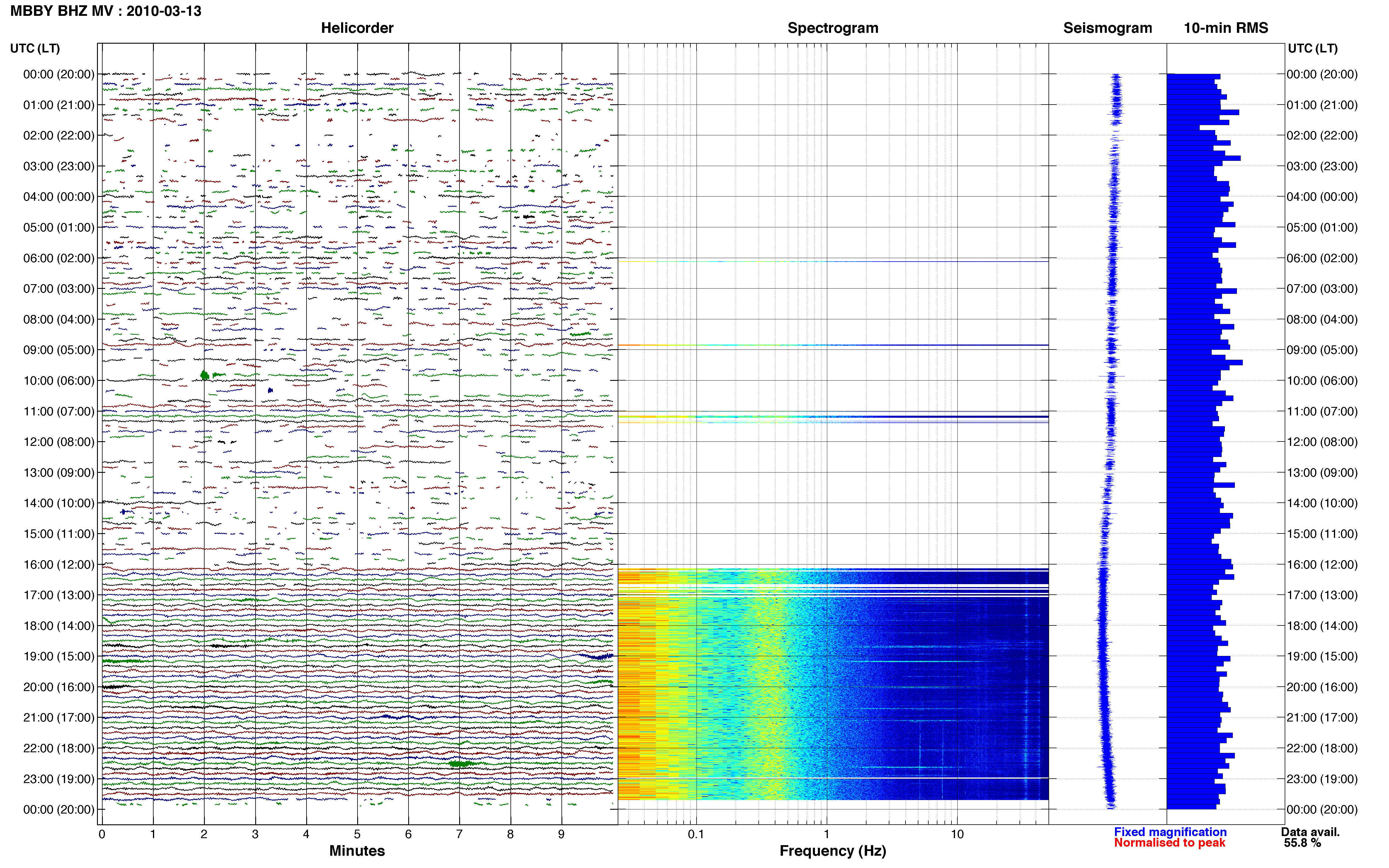
Task: Select the 'Seismogram' panel heading
Action: tap(1108, 28)
